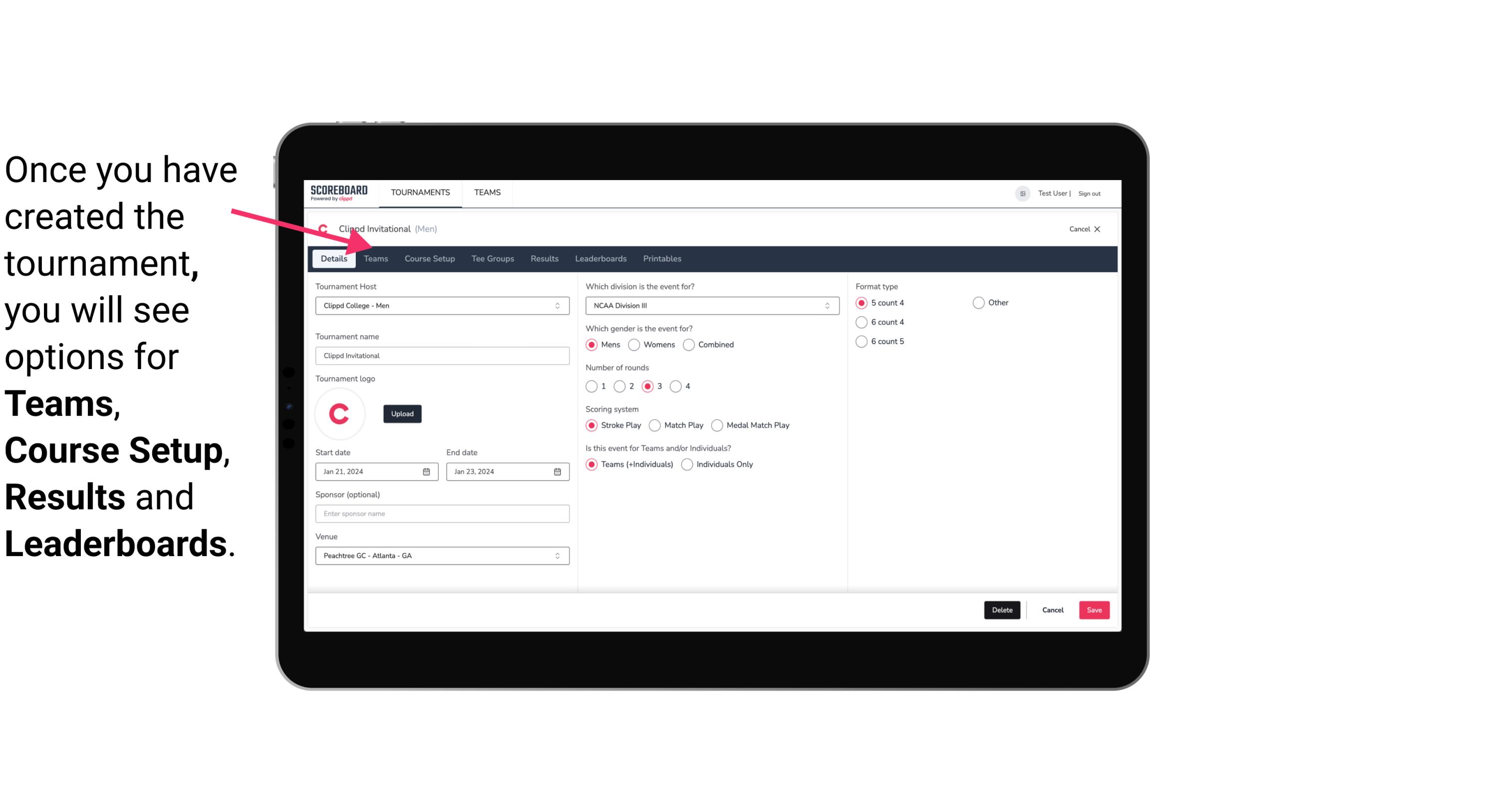Click the Delete button
1510x812 pixels.
click(1001, 610)
